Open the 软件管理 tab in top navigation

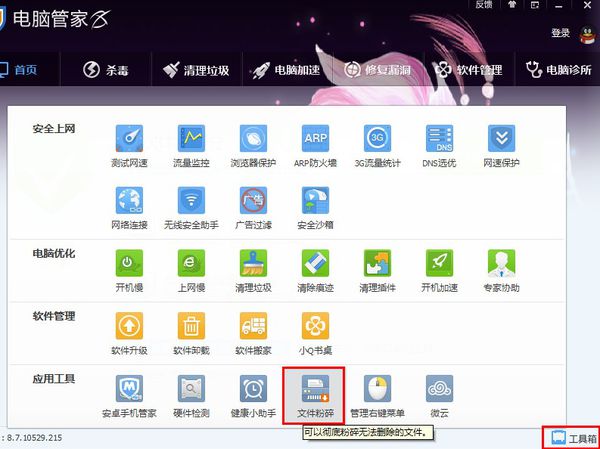(x=468, y=70)
